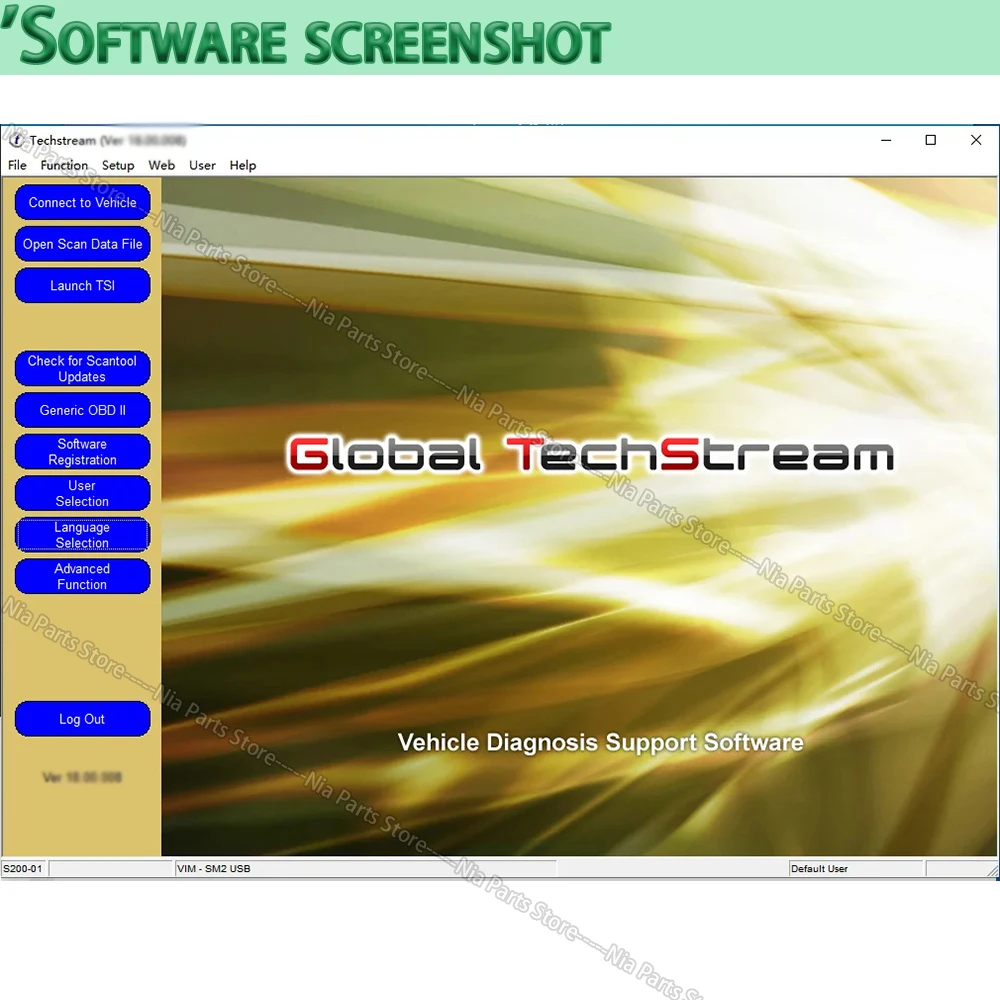Open Scan Data File button

pyautogui.click(x=82, y=244)
